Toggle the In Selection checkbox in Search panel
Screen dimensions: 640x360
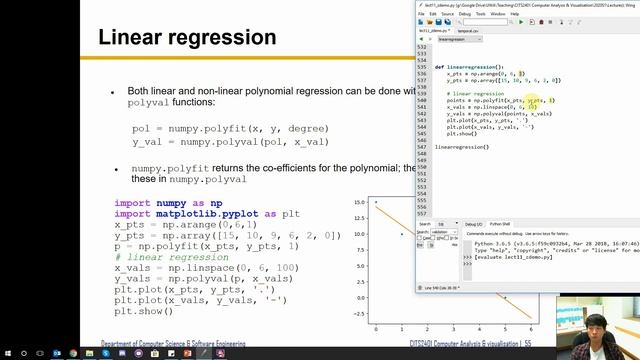(x=447, y=238)
